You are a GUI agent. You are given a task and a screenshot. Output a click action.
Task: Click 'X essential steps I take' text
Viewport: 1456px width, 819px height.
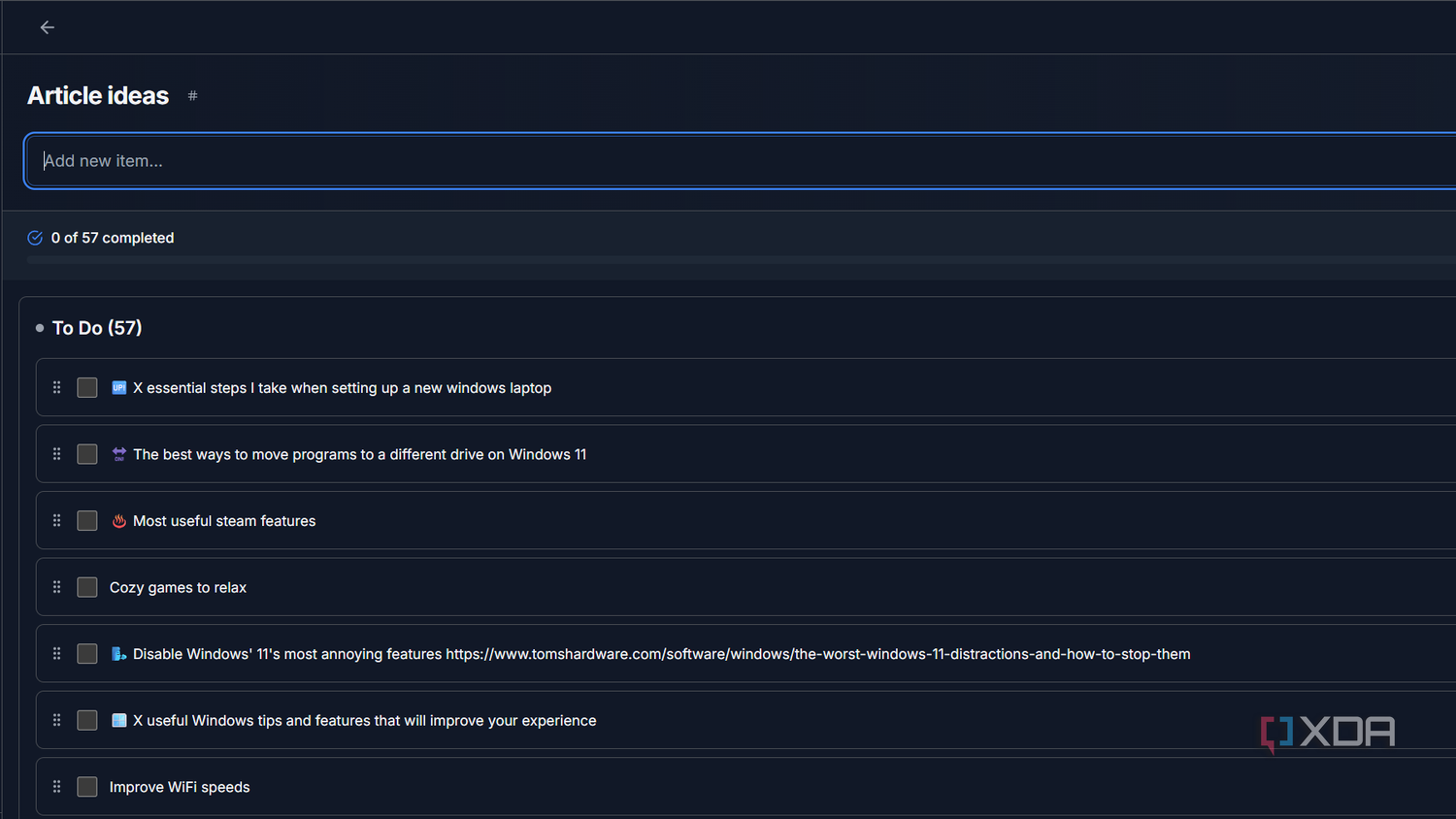pos(342,387)
